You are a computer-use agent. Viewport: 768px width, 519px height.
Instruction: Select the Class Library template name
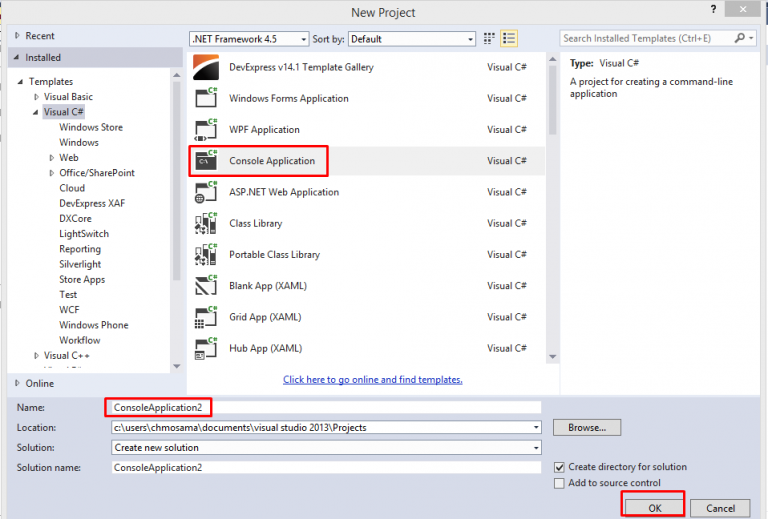[x=256, y=223]
